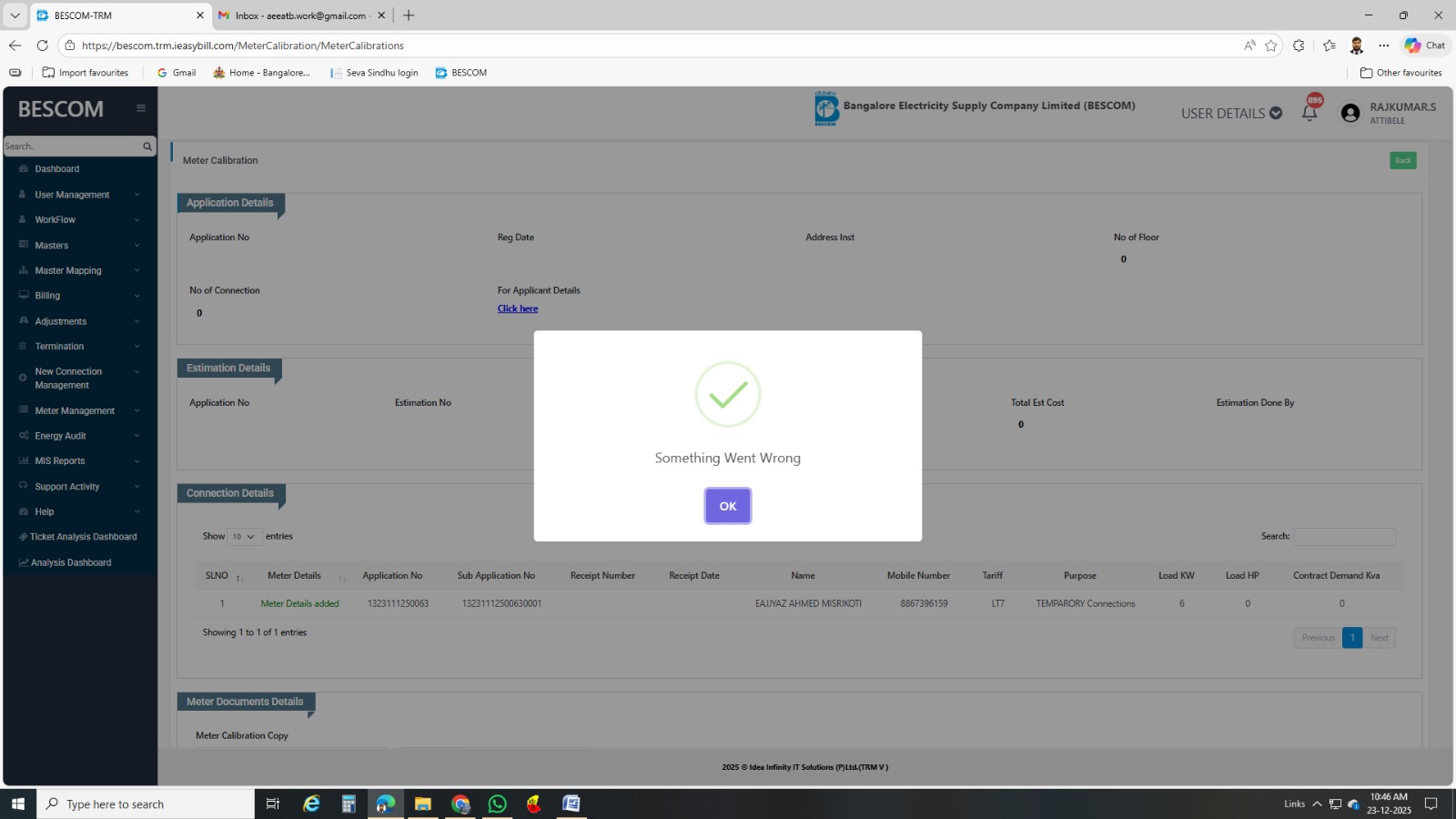Open the Gmail bookmark
This screenshot has height=819, width=1456.
[x=177, y=73]
